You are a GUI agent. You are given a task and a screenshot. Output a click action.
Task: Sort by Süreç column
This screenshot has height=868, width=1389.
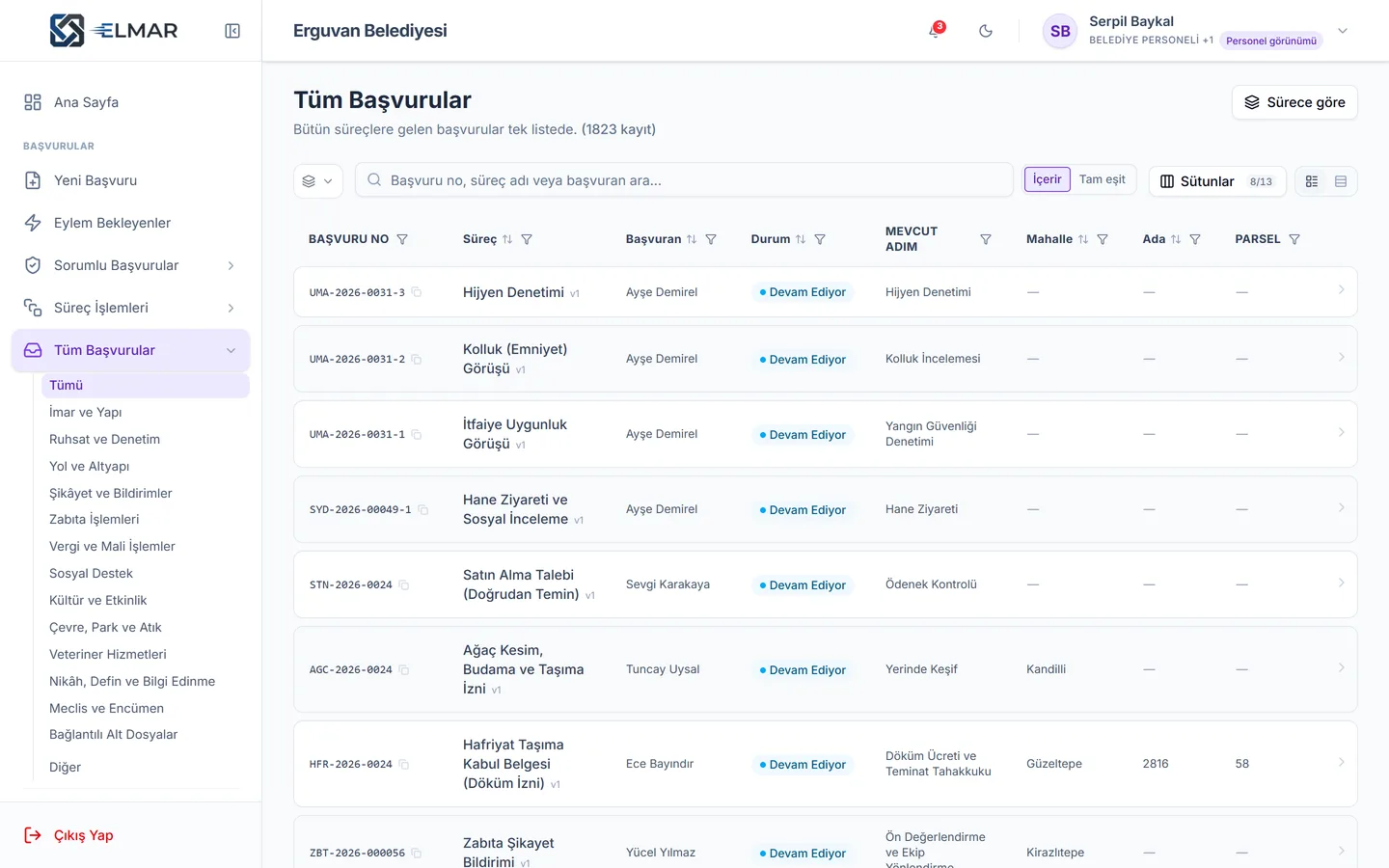pos(507,239)
